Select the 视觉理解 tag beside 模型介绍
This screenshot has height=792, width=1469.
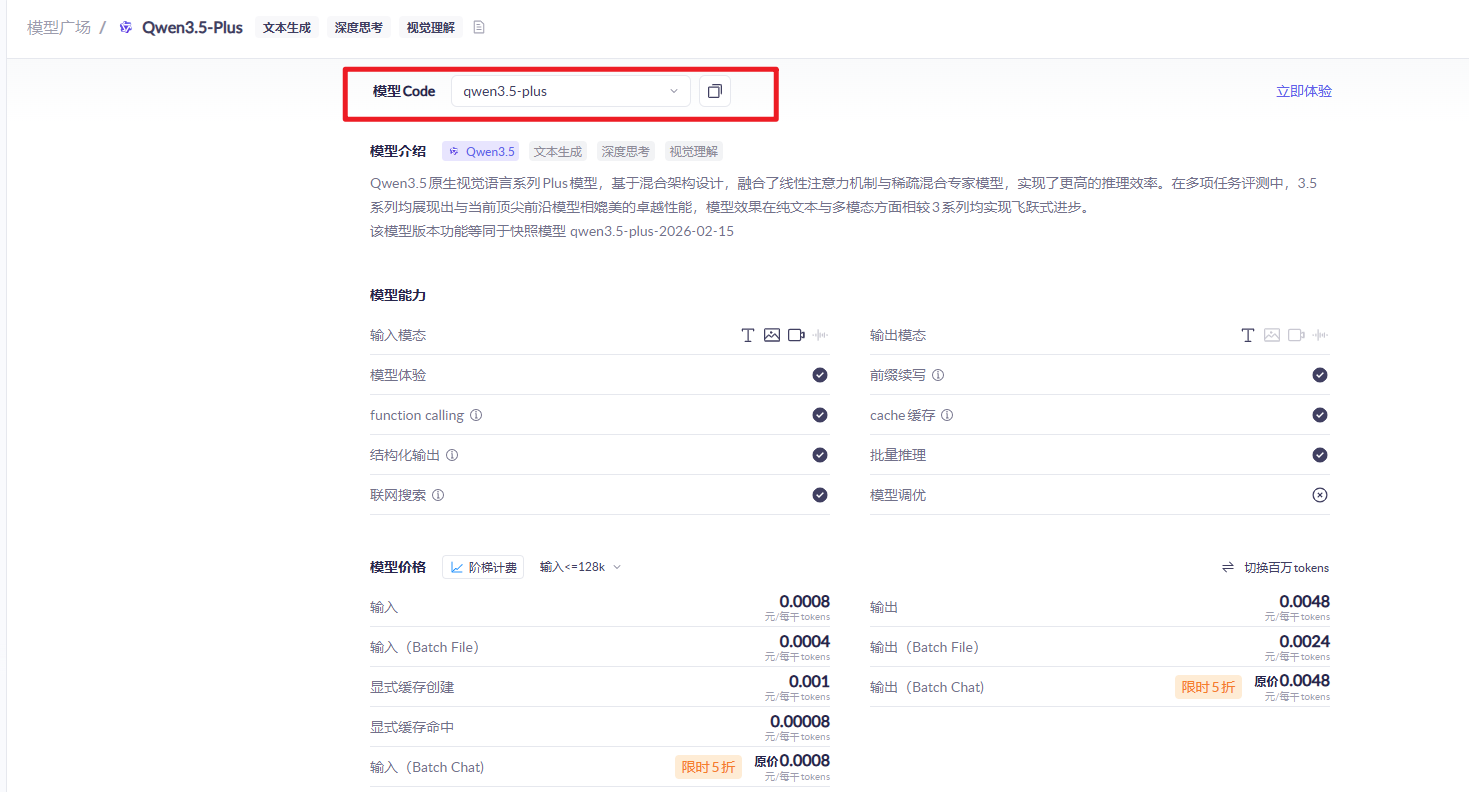click(694, 152)
